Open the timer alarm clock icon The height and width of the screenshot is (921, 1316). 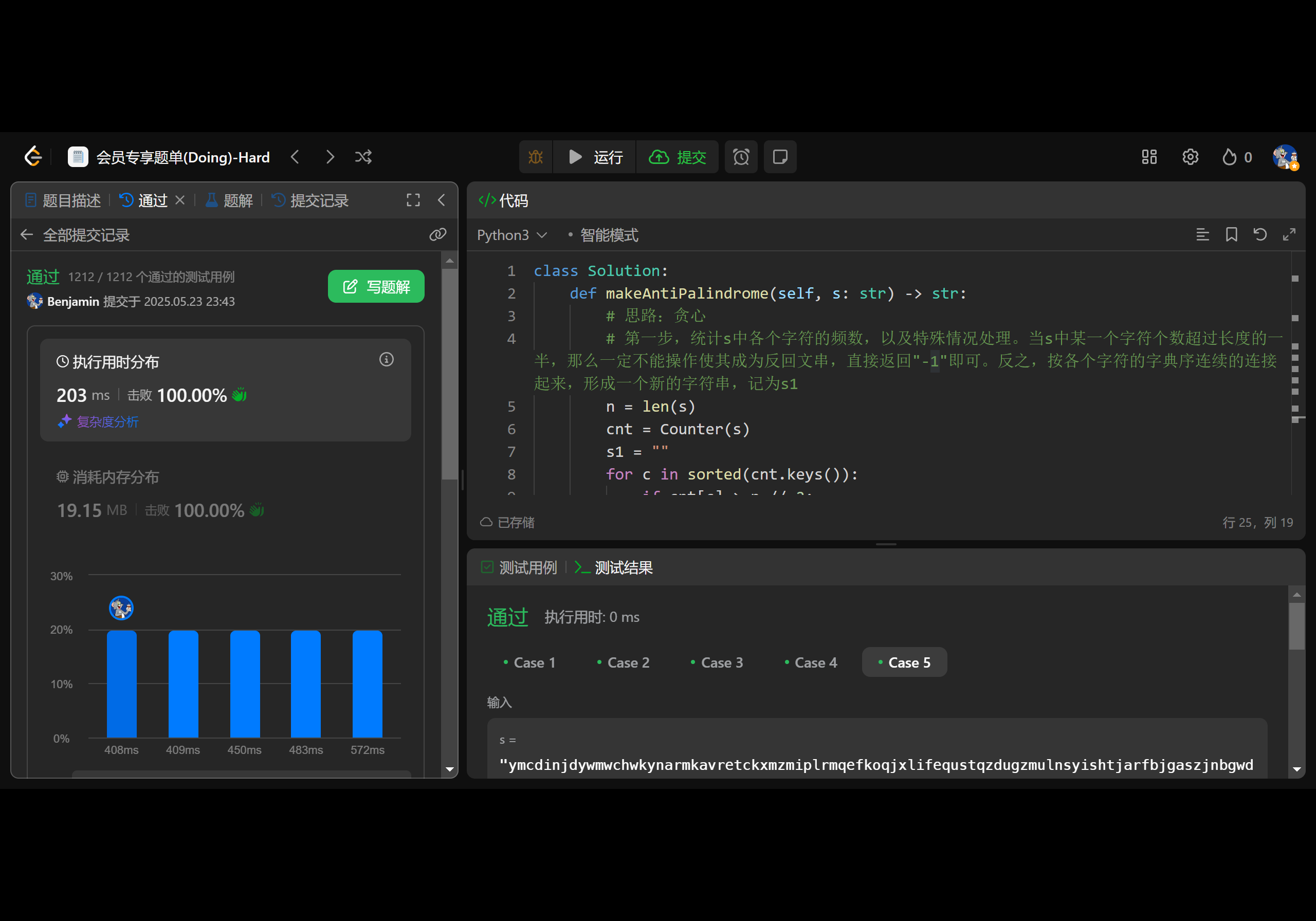point(741,157)
